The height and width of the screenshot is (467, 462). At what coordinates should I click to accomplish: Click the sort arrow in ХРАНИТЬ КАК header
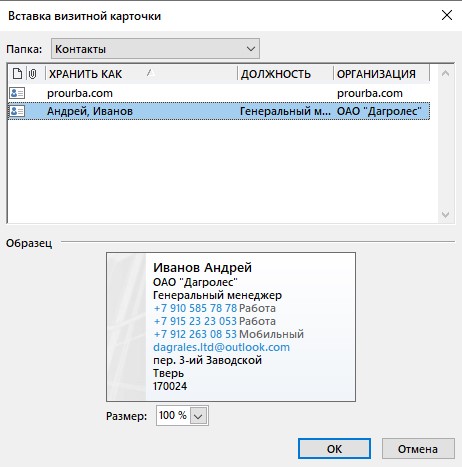(x=150, y=72)
